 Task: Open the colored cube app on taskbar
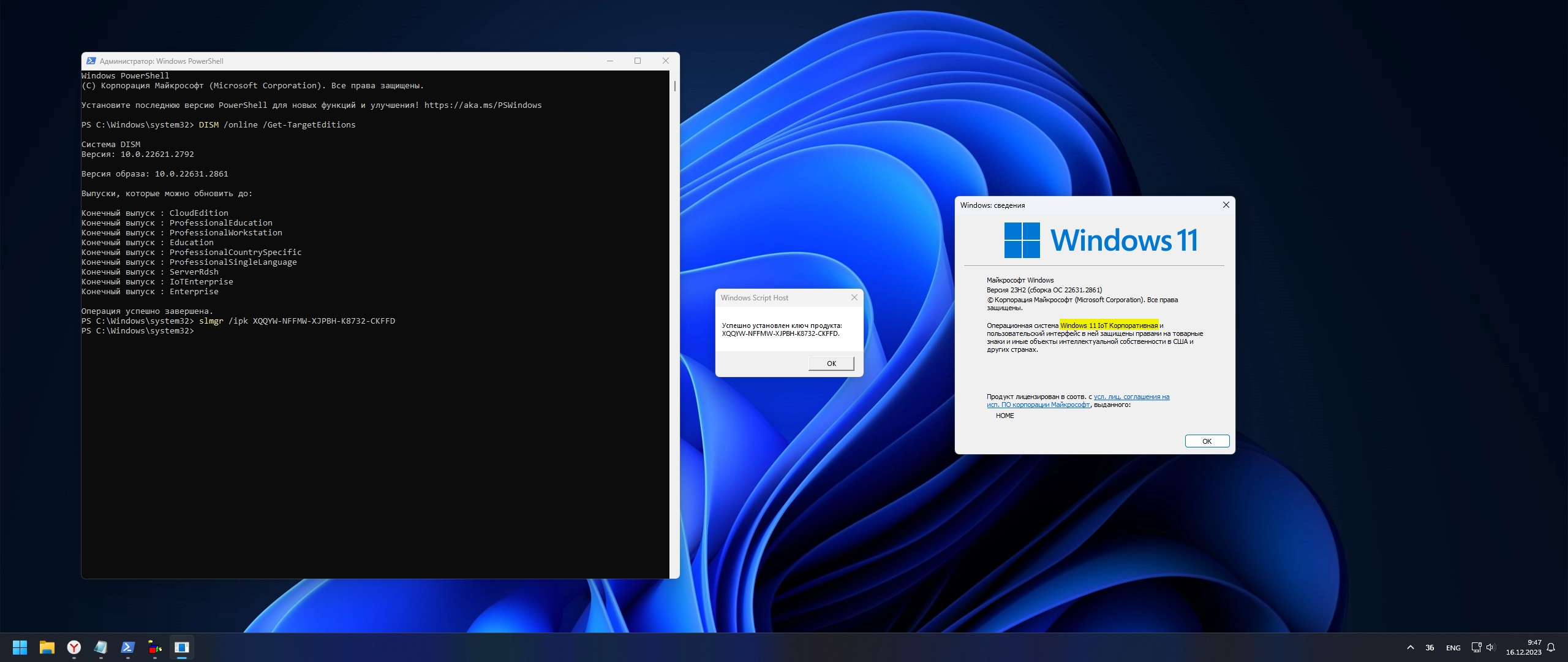pos(155,647)
